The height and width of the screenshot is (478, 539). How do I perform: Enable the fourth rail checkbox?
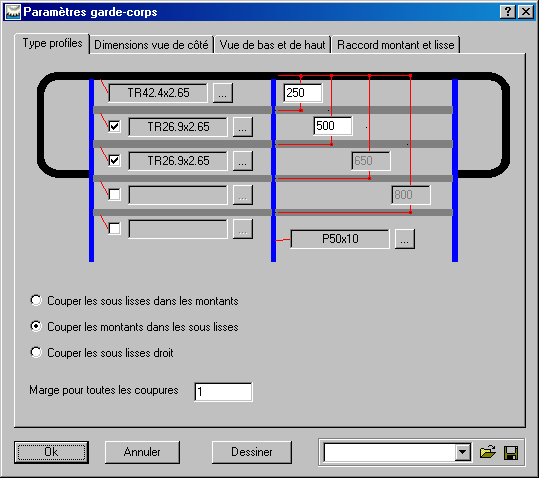114,194
